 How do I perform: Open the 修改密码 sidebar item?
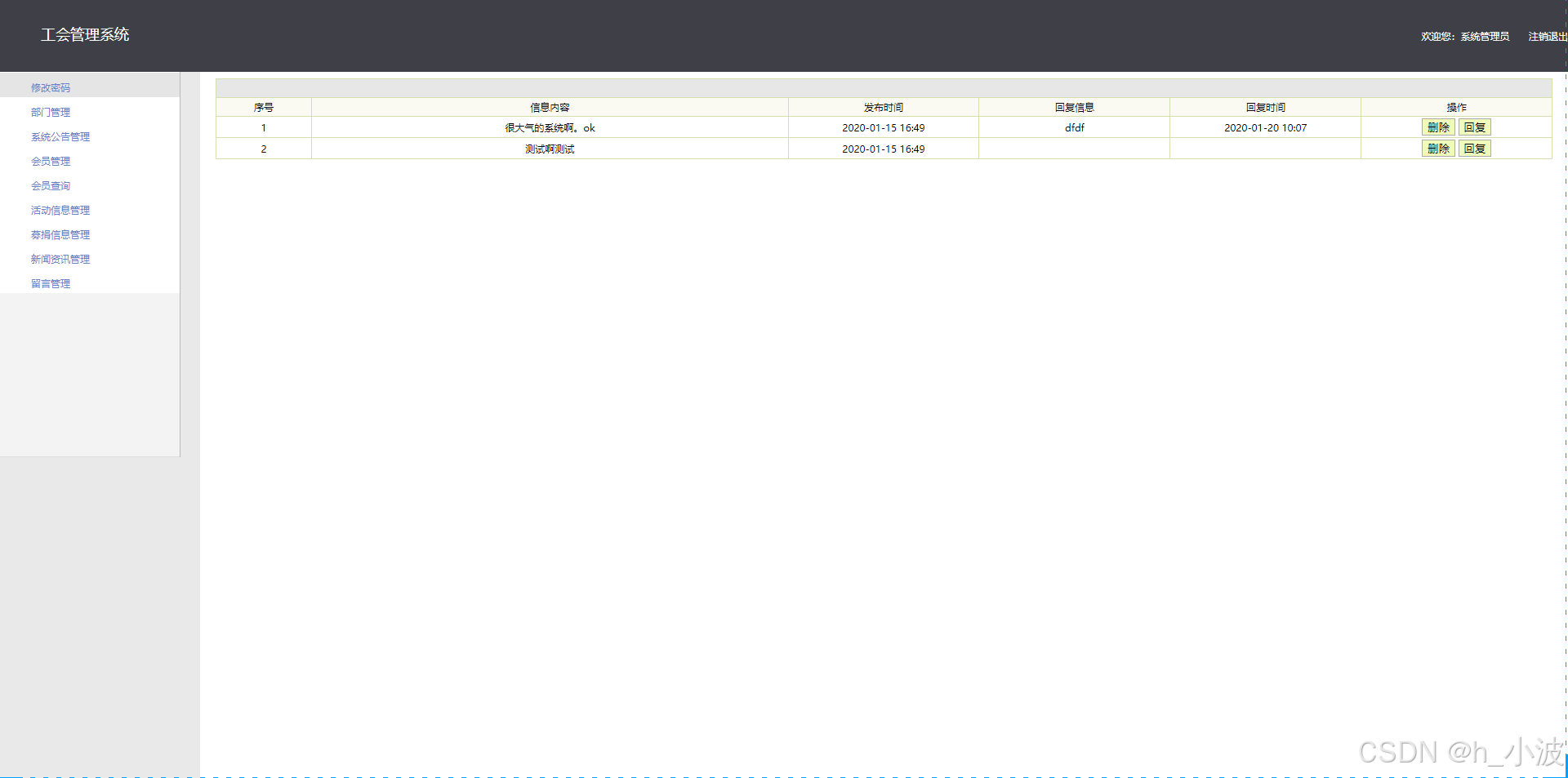tap(51, 87)
